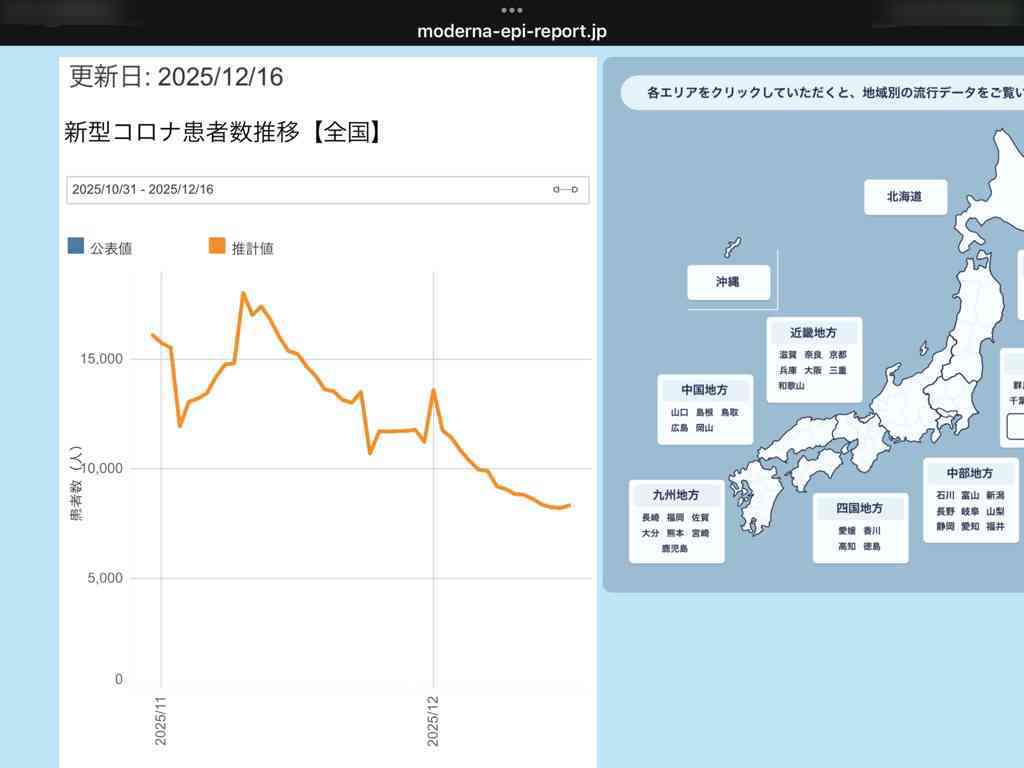Click the 中部地方 region header
The width and height of the screenshot is (1024, 768).
coord(970,473)
